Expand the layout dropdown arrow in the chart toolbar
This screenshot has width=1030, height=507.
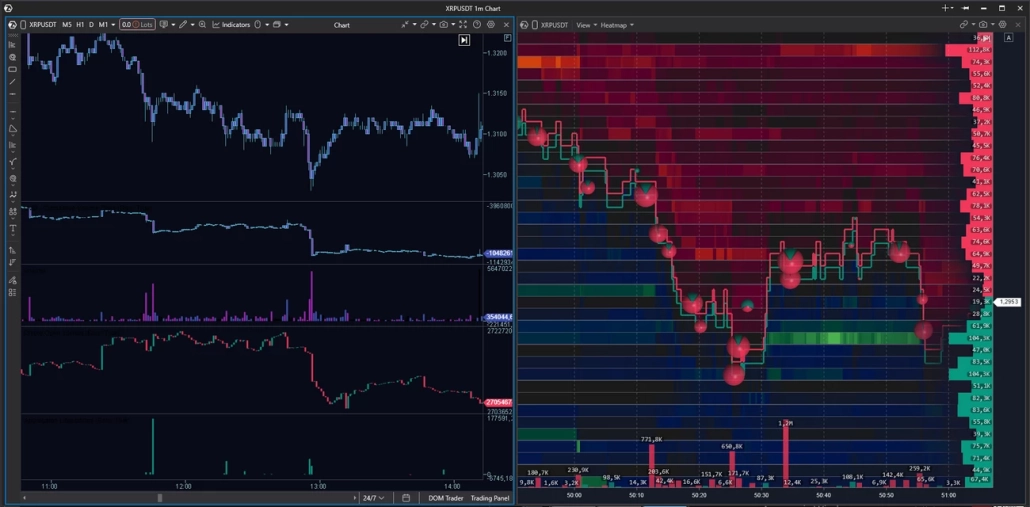coord(286,24)
